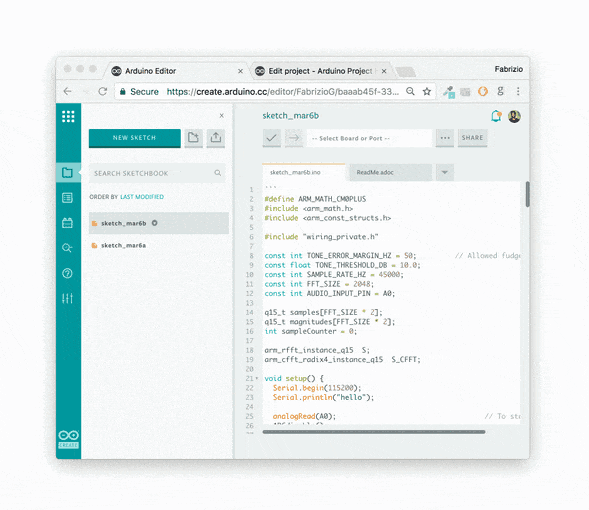Click the Share button
The image size is (589, 510).
coord(472,138)
